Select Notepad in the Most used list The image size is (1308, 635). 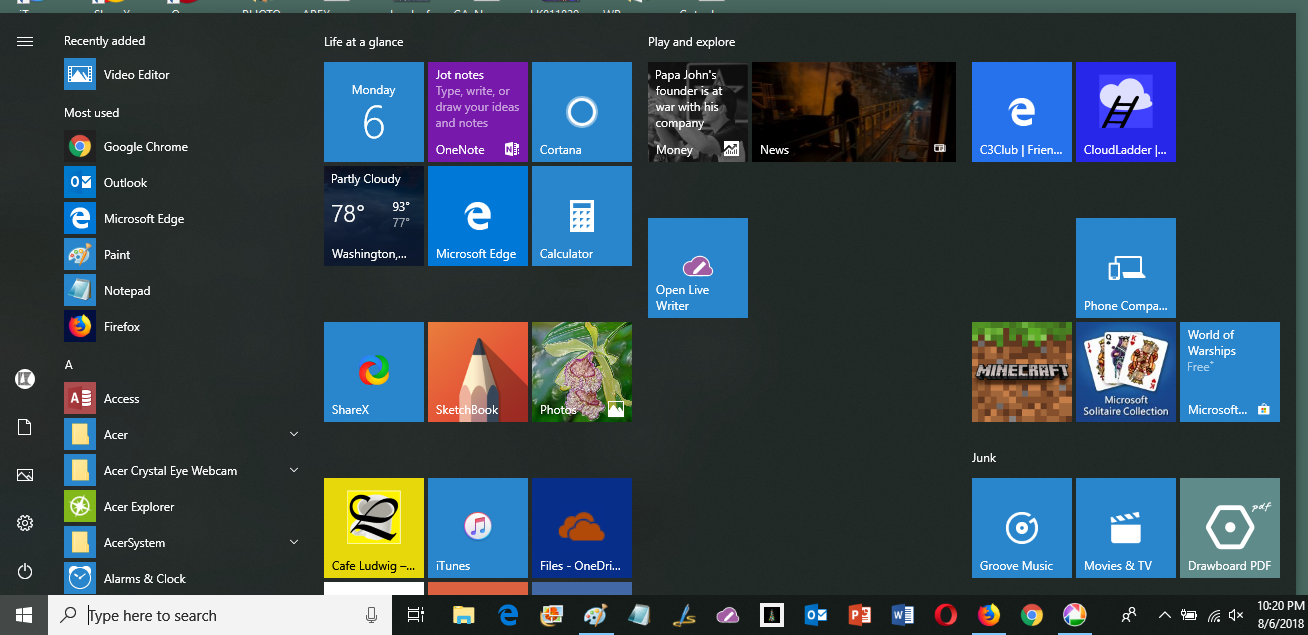point(126,291)
